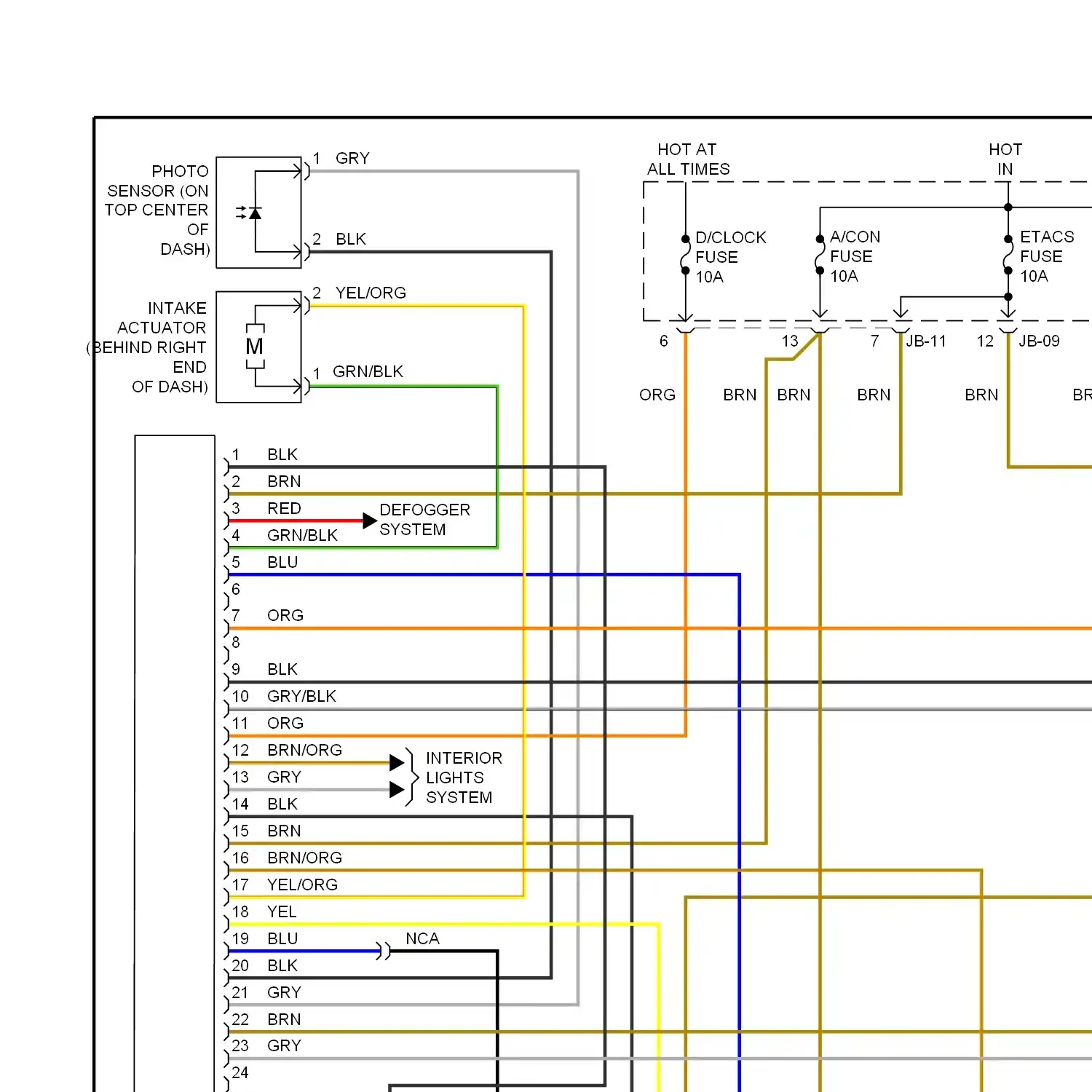This screenshot has height=1092, width=1092.
Task: Click connector pin 20 BLK label
Action: pos(282,965)
